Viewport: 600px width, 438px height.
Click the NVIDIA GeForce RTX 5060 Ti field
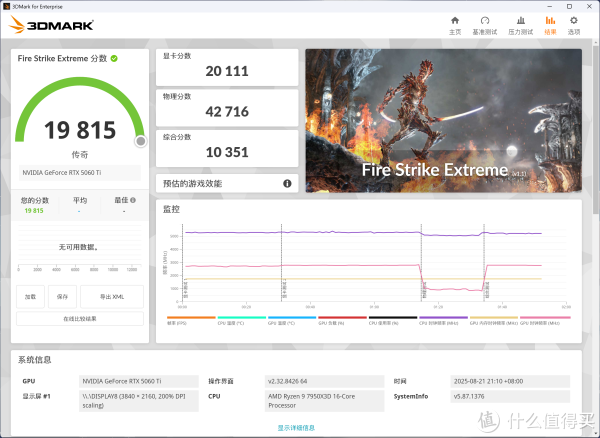[x=79, y=173]
